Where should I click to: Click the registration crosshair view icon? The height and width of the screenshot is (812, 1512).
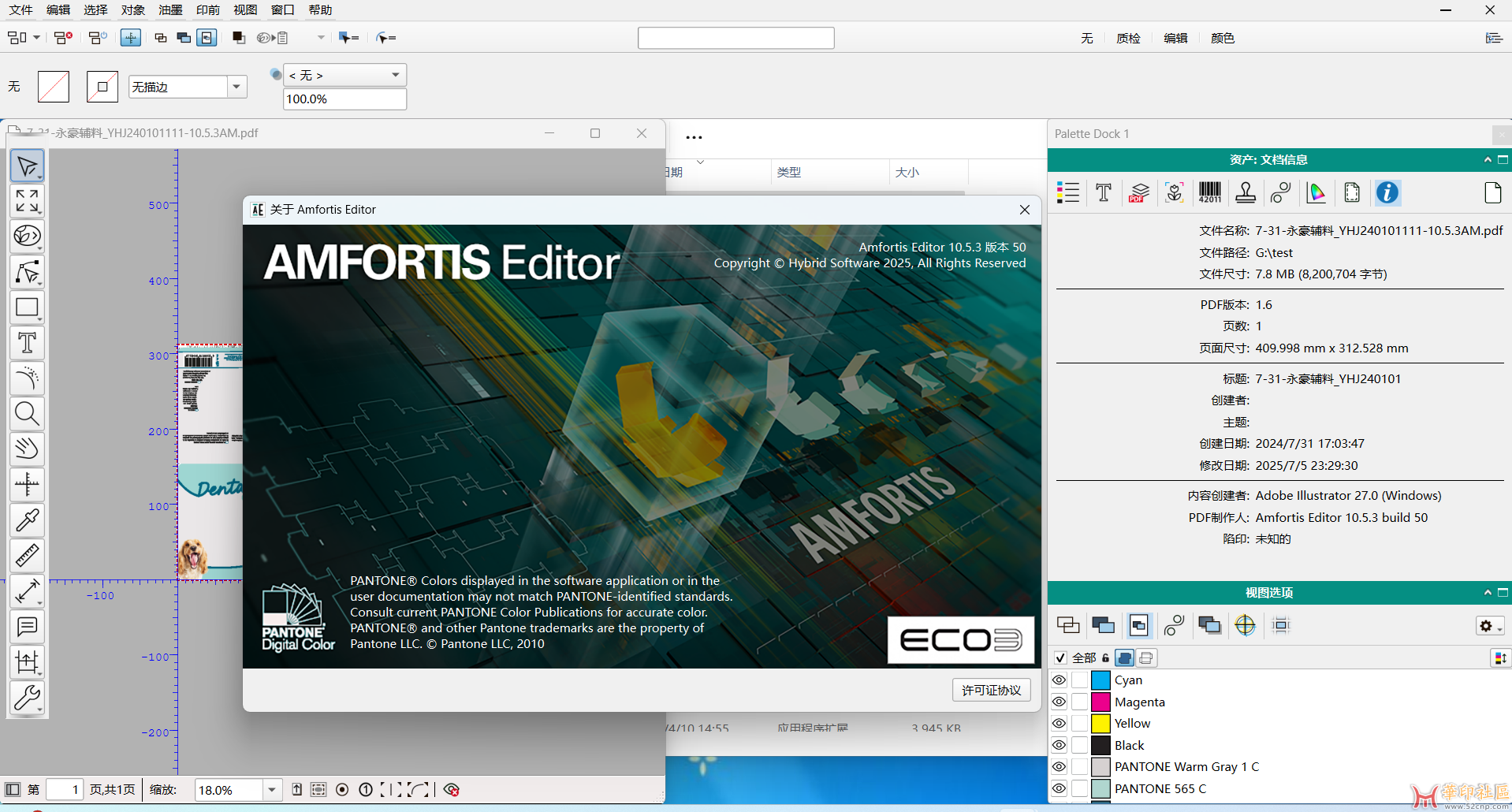click(x=1246, y=626)
